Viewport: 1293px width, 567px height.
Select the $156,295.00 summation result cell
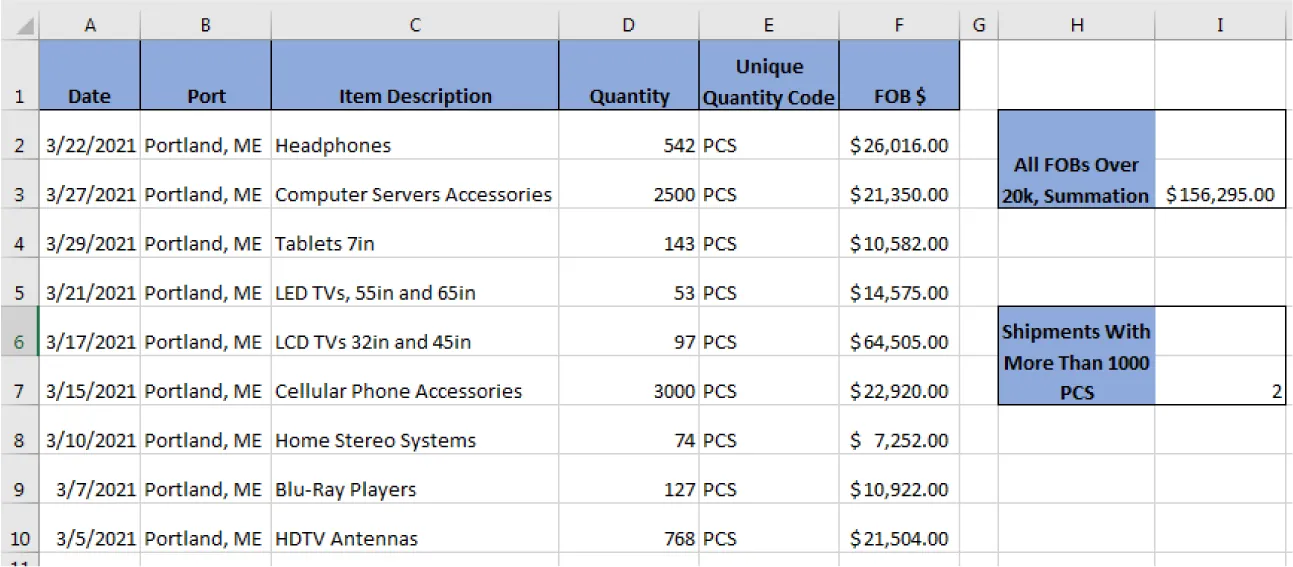click(1220, 194)
